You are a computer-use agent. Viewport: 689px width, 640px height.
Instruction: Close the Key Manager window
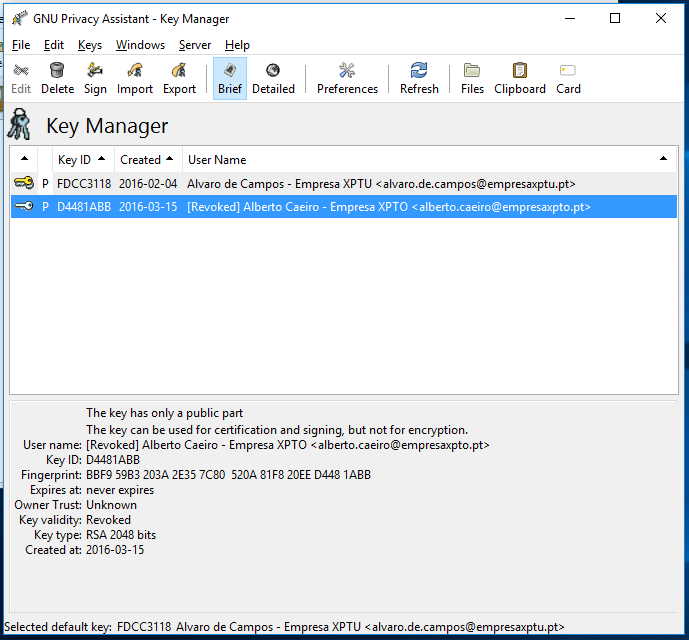(x=660, y=18)
